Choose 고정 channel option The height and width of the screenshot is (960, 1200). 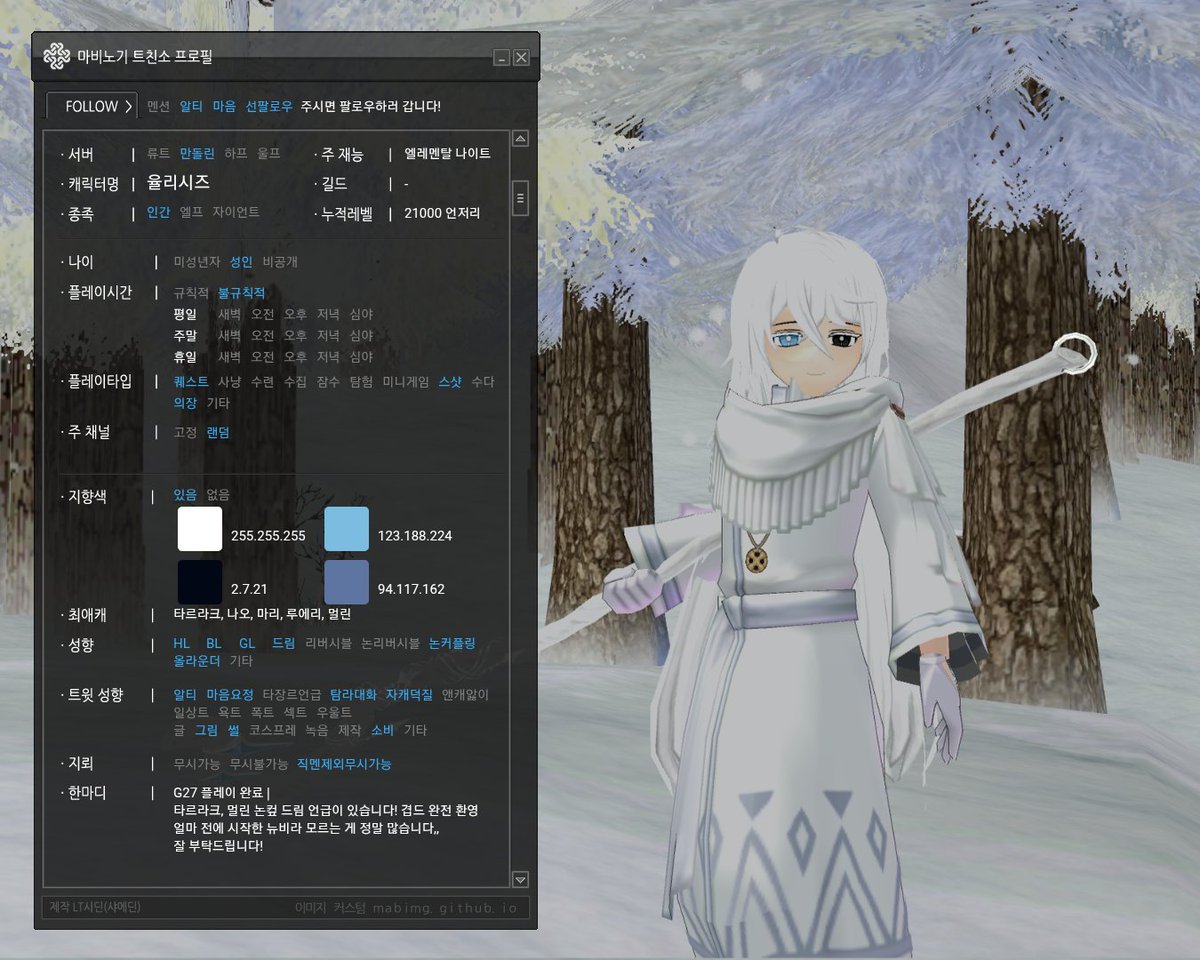pyautogui.click(x=185, y=432)
